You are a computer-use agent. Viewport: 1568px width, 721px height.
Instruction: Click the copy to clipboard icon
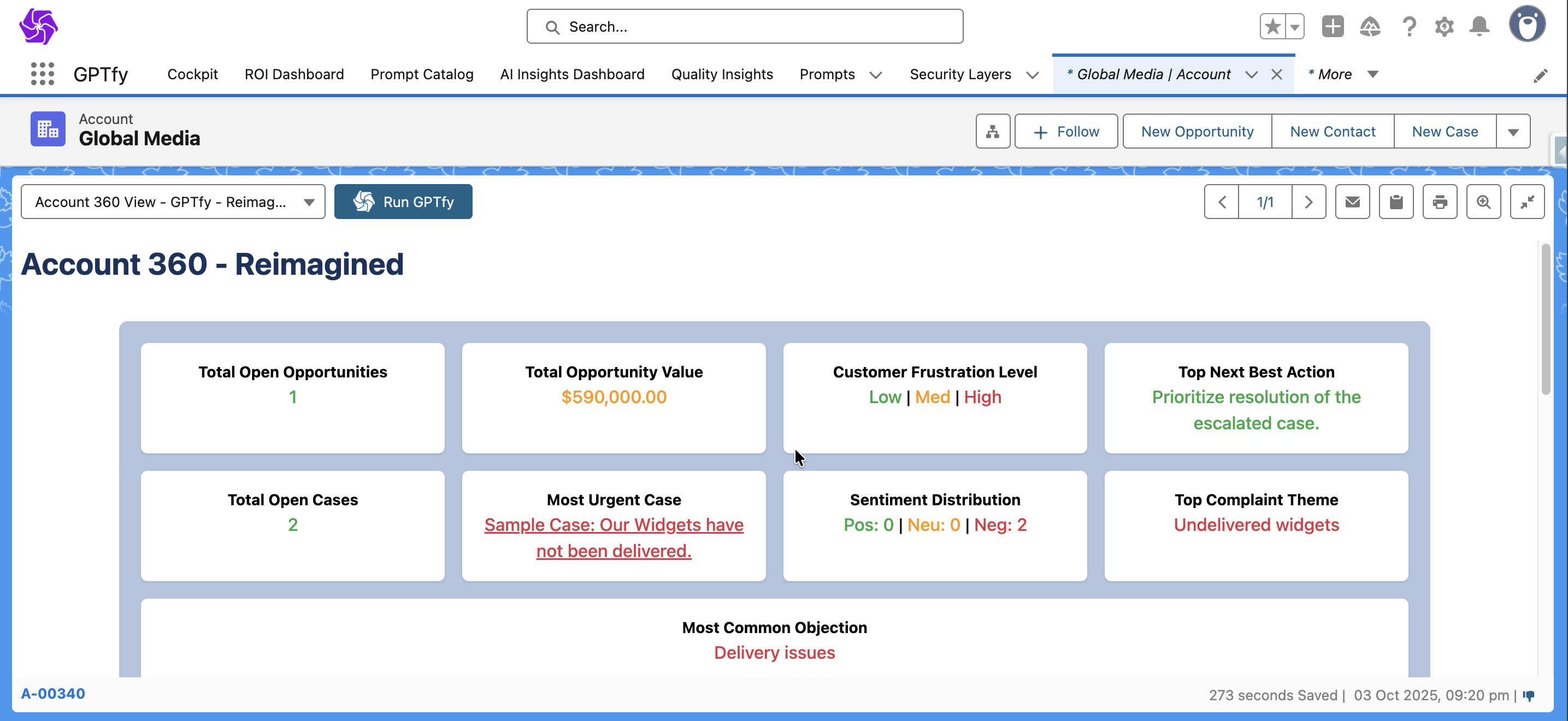point(1396,202)
